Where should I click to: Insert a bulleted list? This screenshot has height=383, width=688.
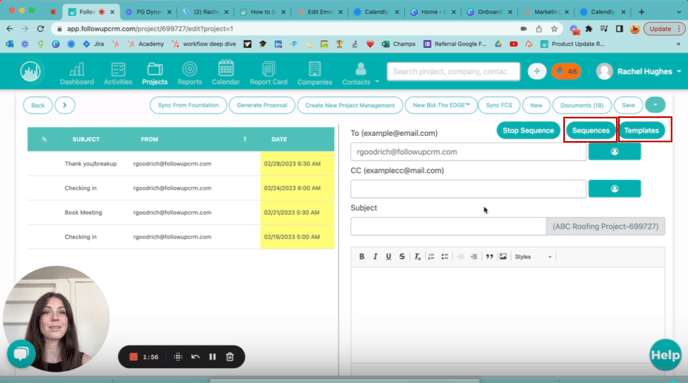[444, 257]
